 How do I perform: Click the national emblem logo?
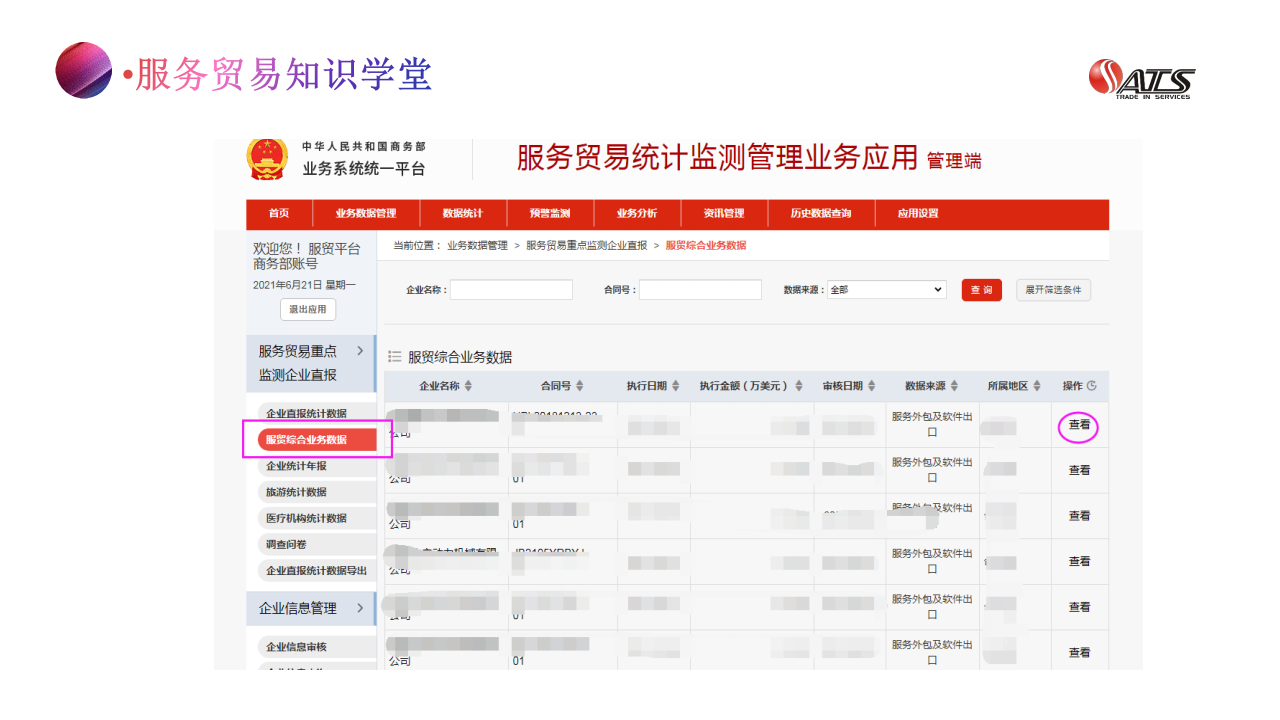pos(267,158)
